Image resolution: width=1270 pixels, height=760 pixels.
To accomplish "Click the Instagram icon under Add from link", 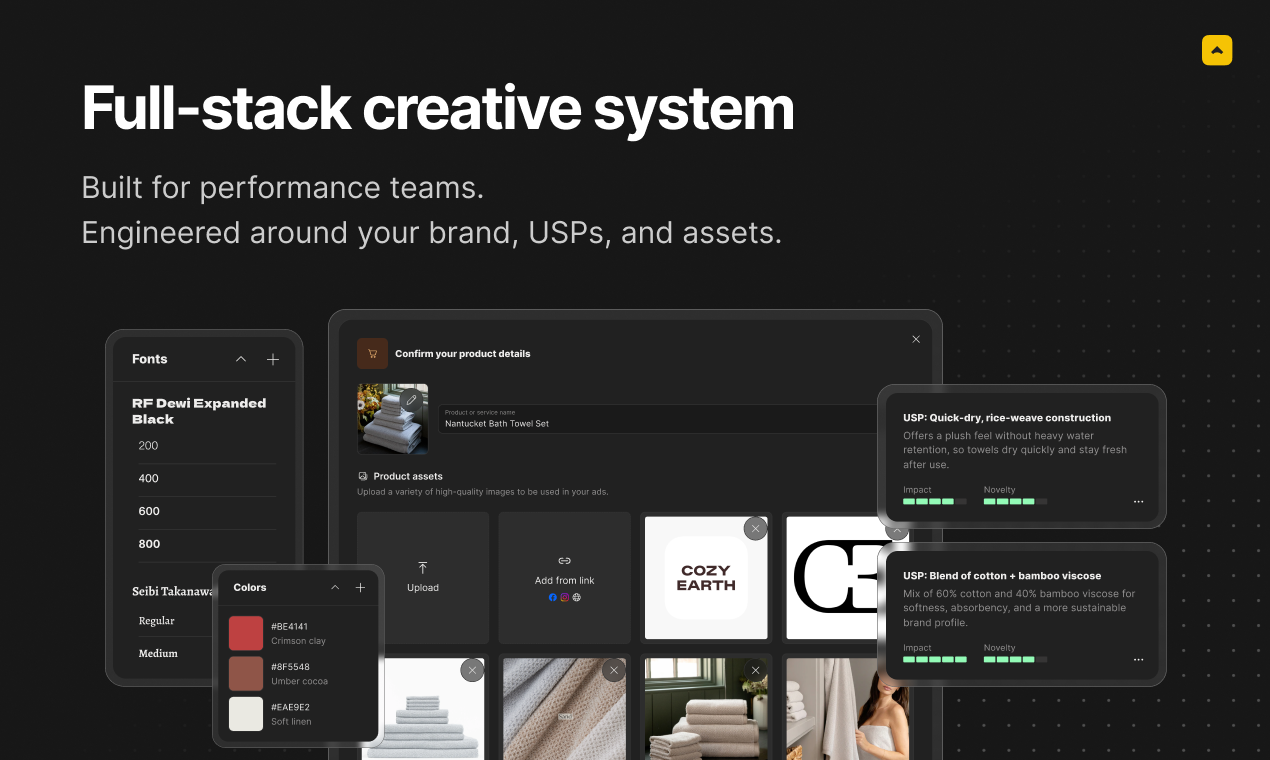I will pyautogui.click(x=564, y=597).
